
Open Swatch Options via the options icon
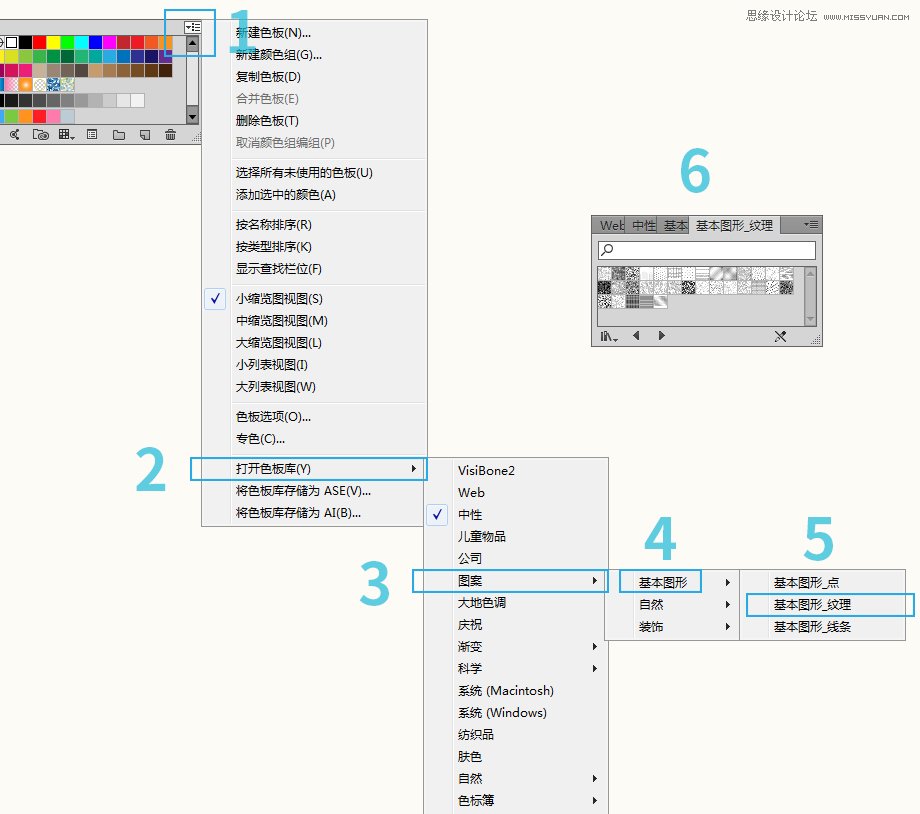[91, 134]
